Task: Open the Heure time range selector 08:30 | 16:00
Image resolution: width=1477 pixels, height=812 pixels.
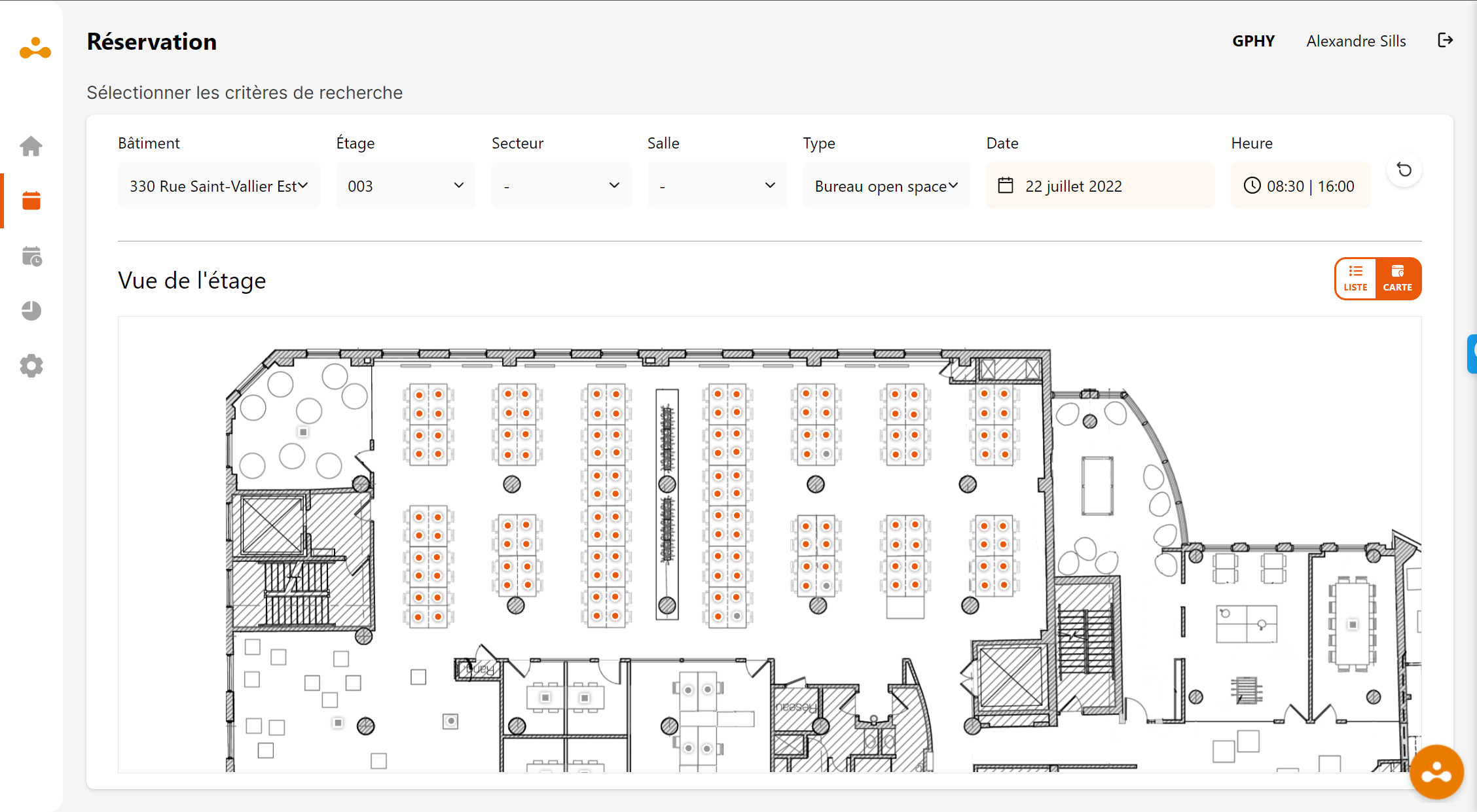Action: click(x=1300, y=185)
